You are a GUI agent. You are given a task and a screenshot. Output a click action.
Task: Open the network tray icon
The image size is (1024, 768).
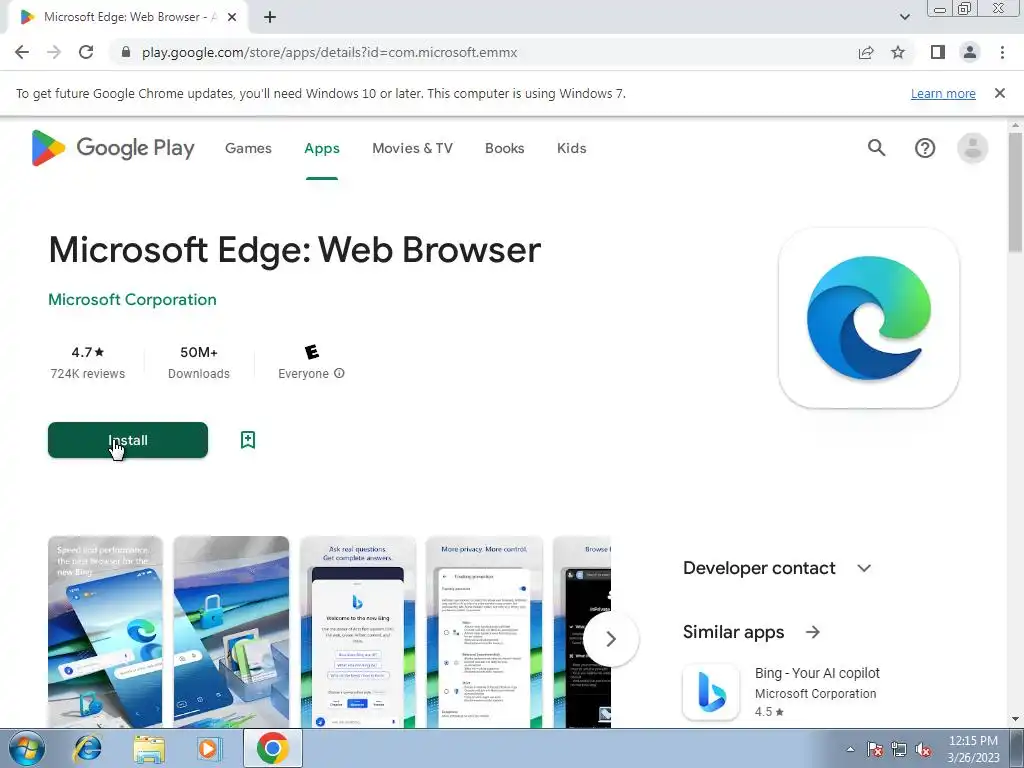coord(899,749)
